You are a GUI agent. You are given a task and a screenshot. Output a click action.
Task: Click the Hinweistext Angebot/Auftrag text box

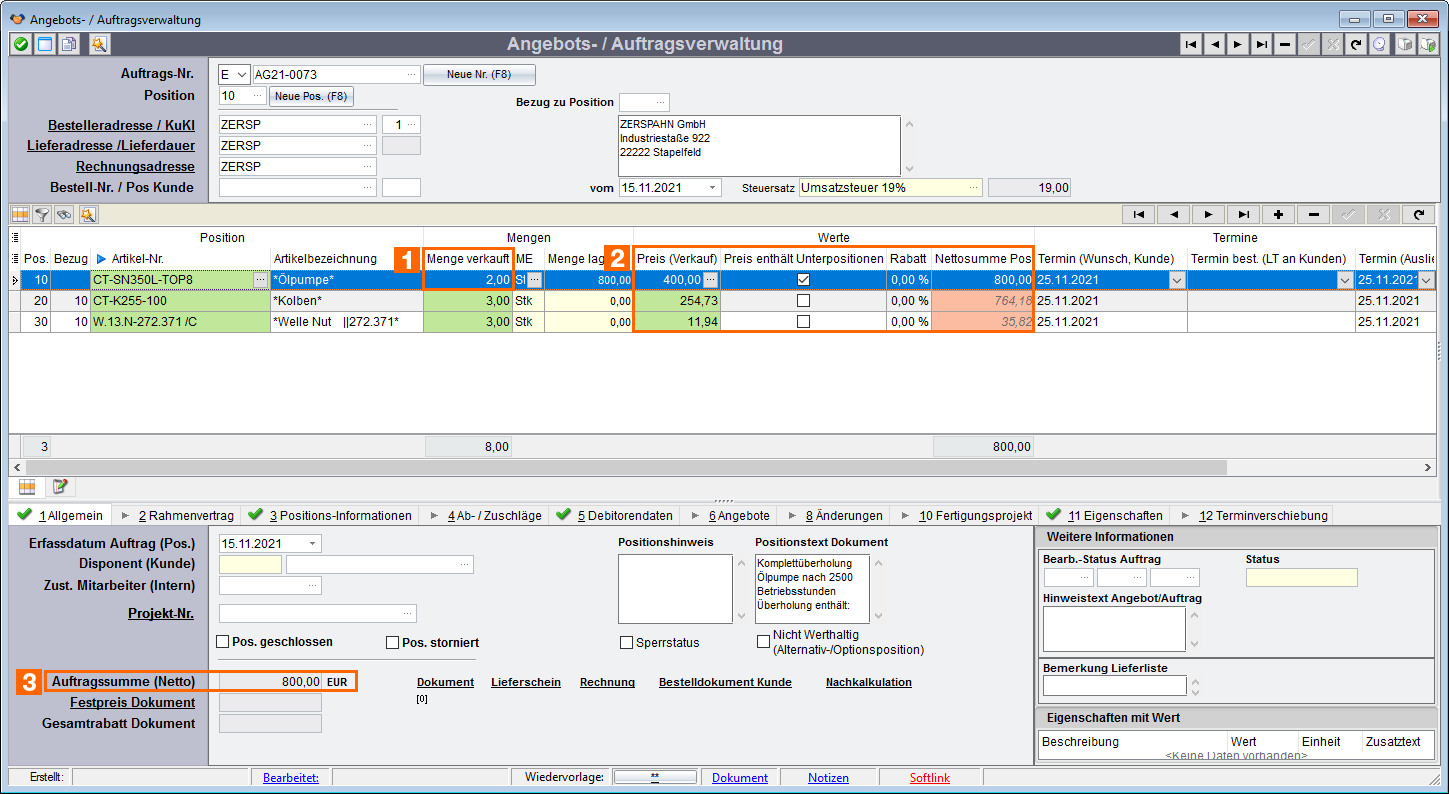(x=1114, y=629)
